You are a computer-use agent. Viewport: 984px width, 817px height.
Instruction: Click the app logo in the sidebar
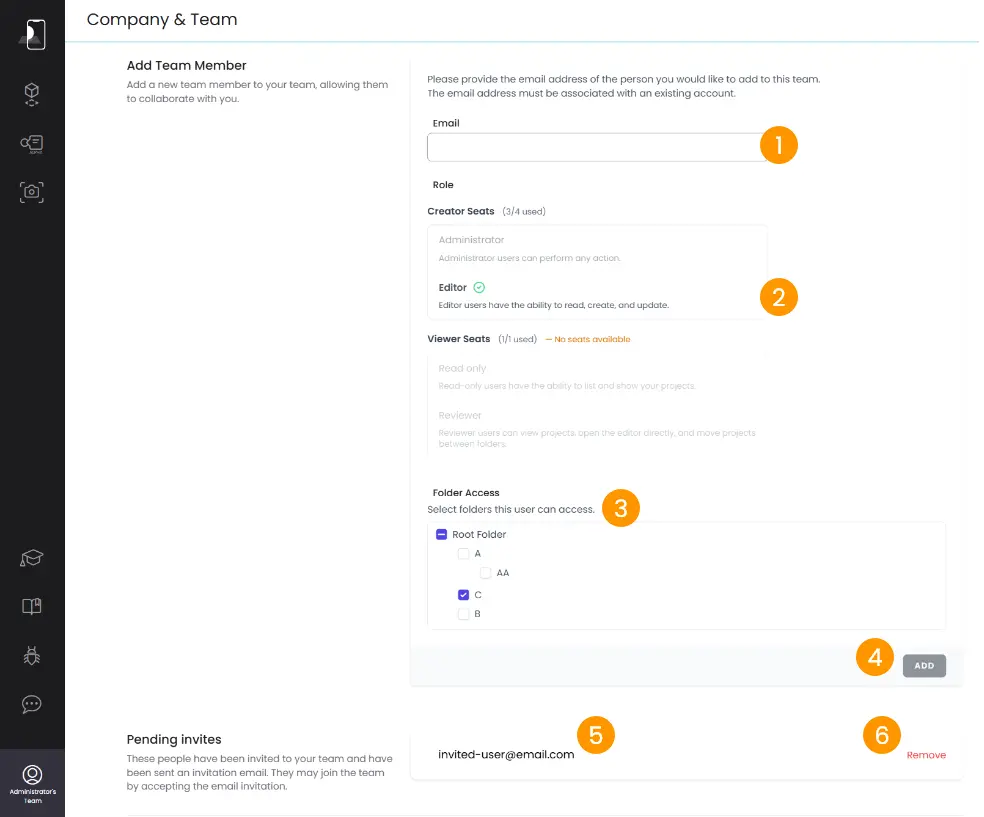coord(32,35)
